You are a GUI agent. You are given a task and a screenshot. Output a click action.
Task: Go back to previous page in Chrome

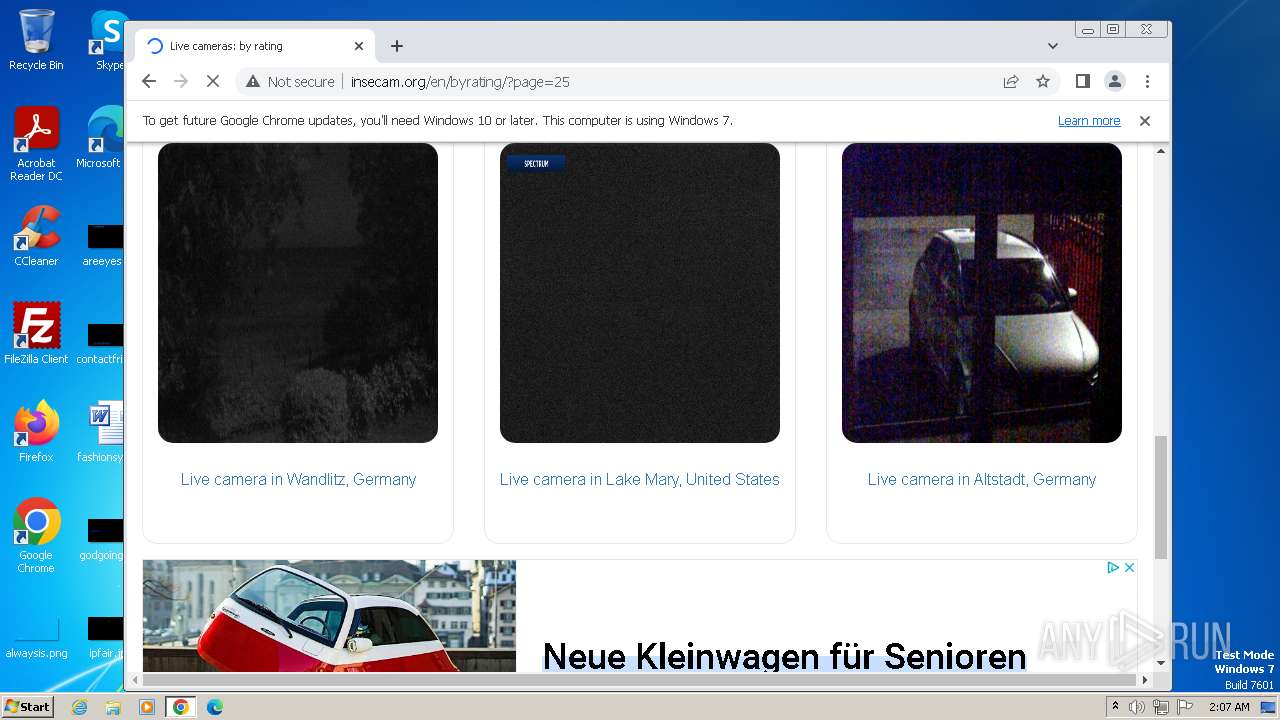(149, 82)
